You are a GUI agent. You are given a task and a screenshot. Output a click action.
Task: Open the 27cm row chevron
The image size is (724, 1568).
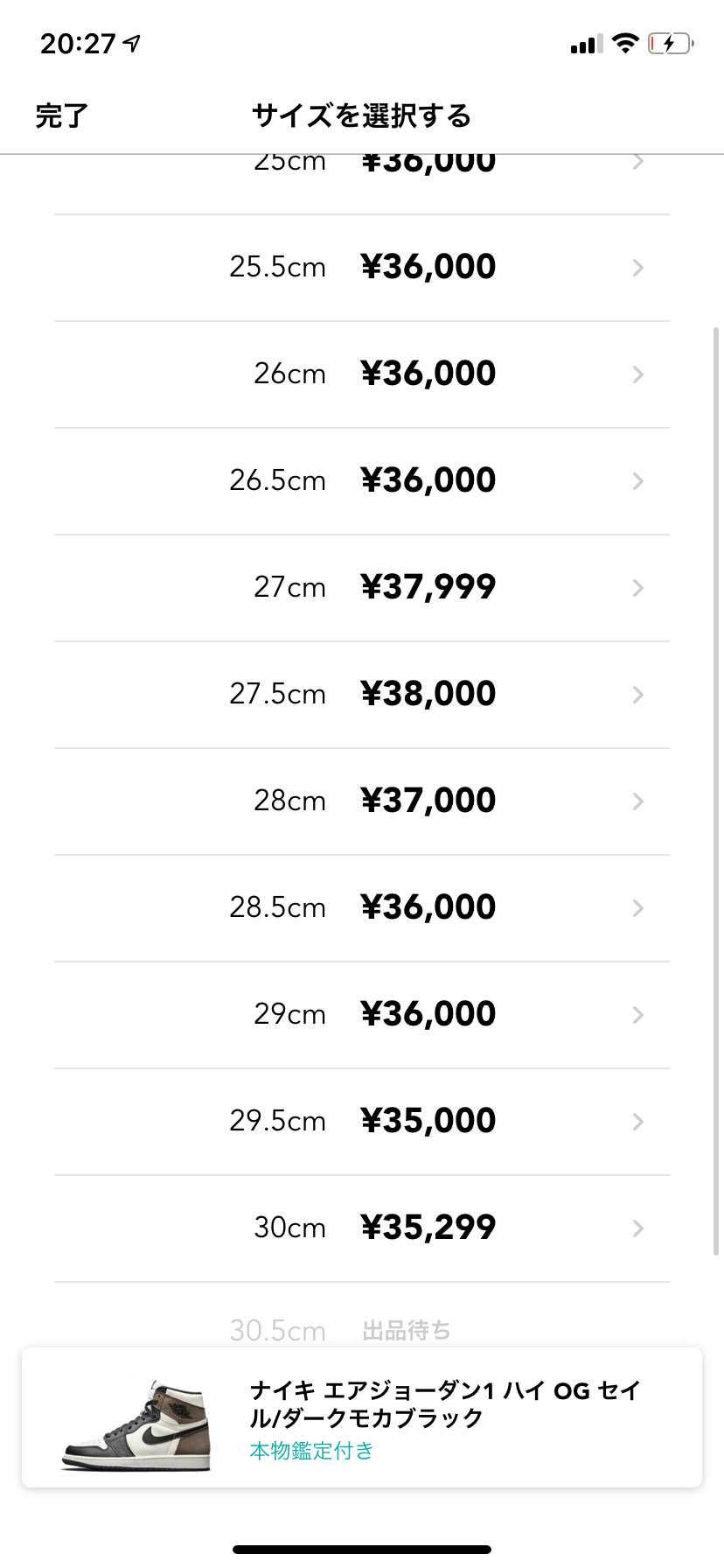(x=638, y=588)
